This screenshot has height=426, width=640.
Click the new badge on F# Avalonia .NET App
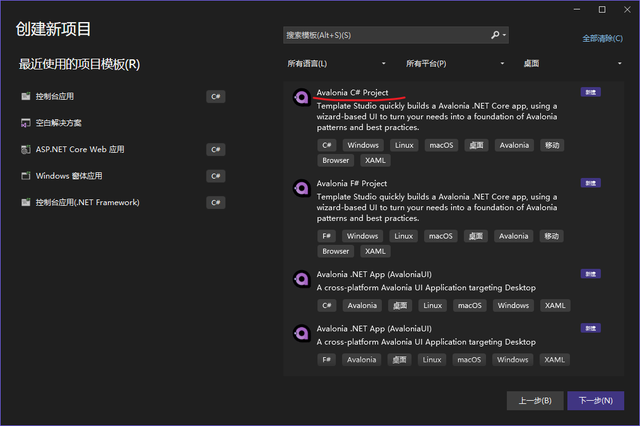point(591,328)
